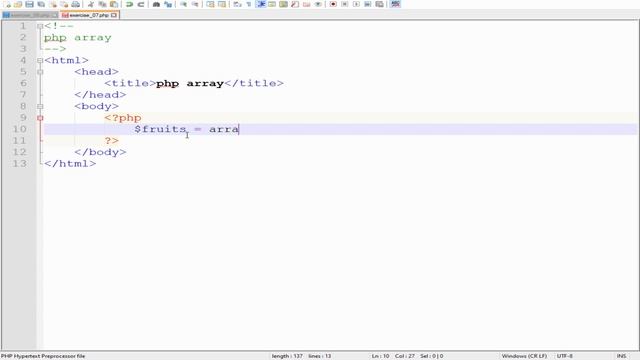Open the Replace dialog icon
The height and width of the screenshot is (360, 640).
point(168,4)
